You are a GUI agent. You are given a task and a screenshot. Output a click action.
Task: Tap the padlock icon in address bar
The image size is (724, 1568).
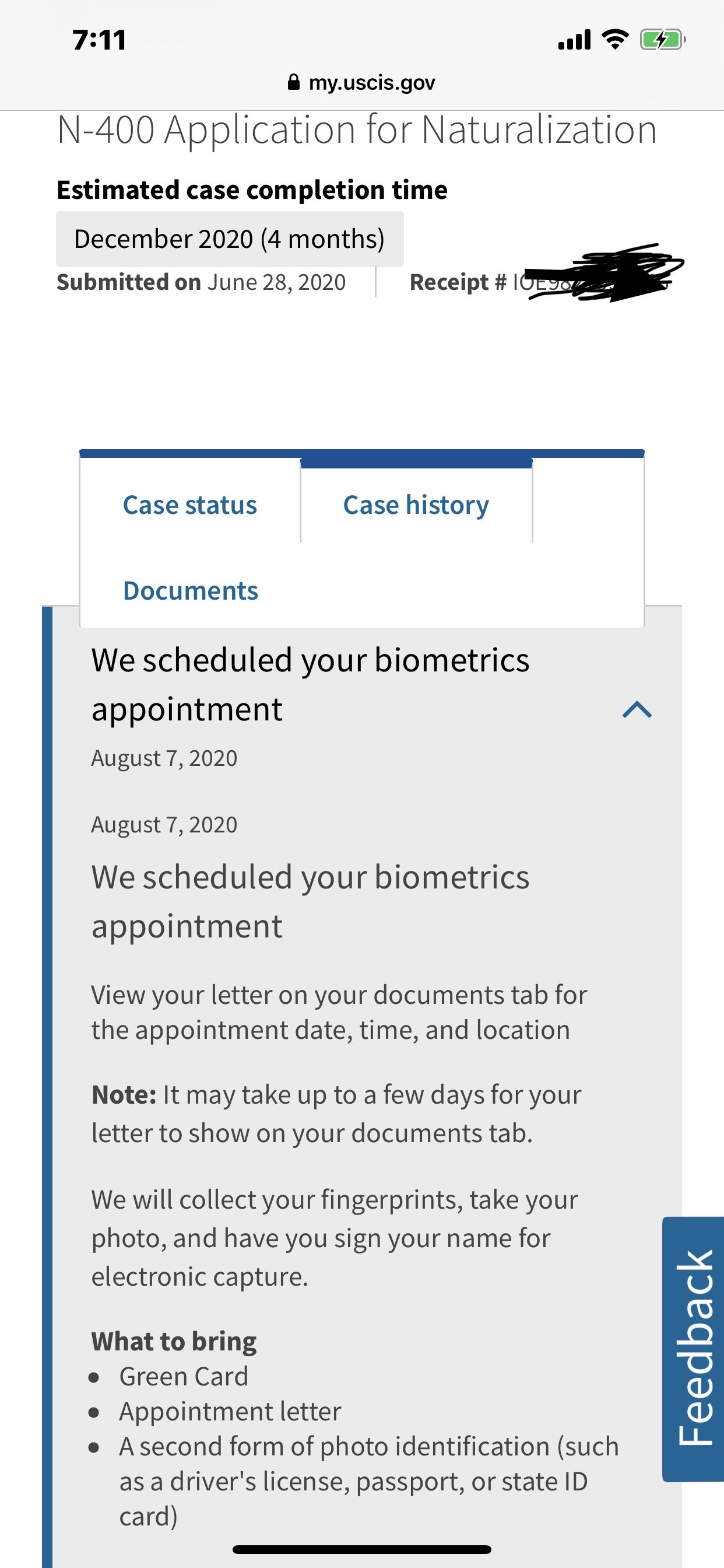click(293, 82)
